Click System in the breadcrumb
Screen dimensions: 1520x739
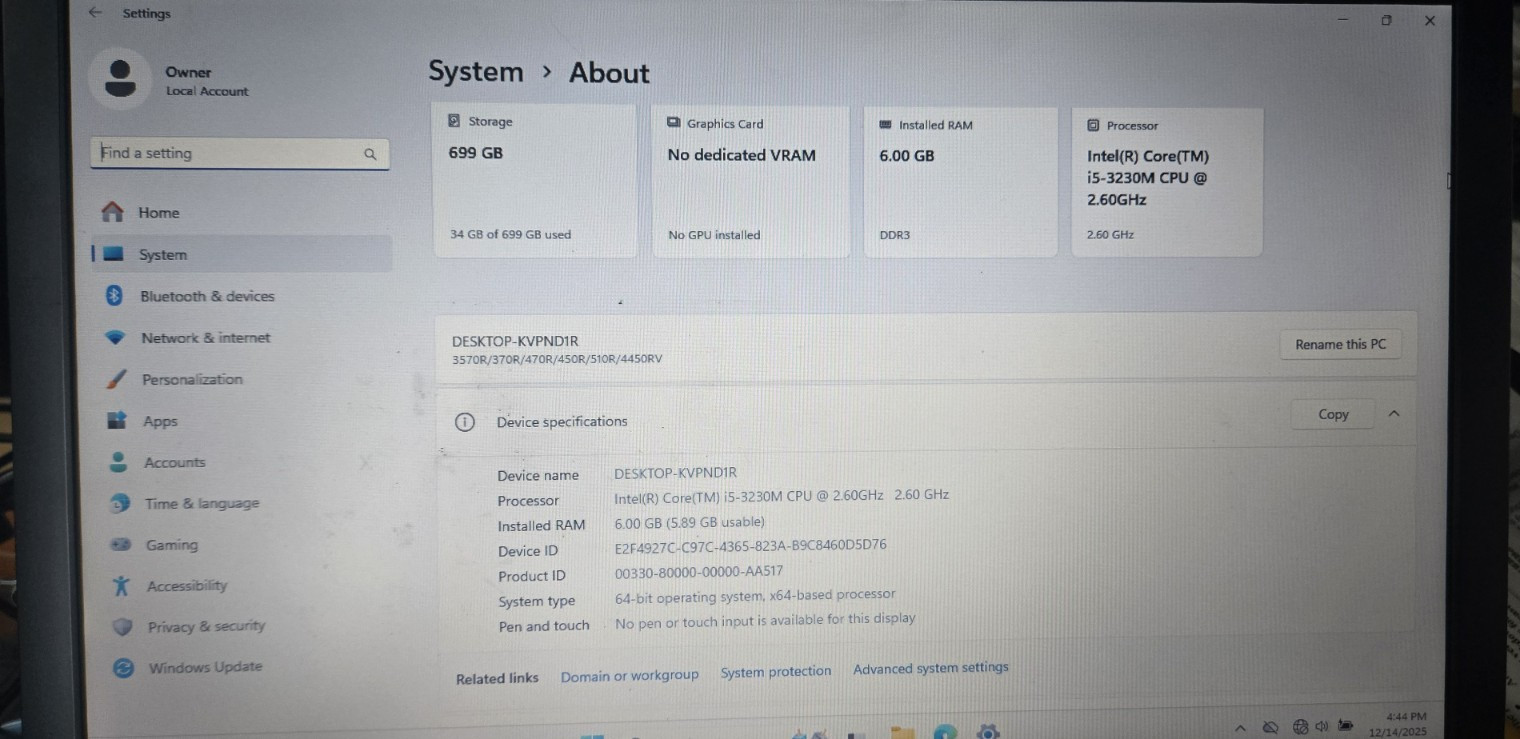point(475,72)
